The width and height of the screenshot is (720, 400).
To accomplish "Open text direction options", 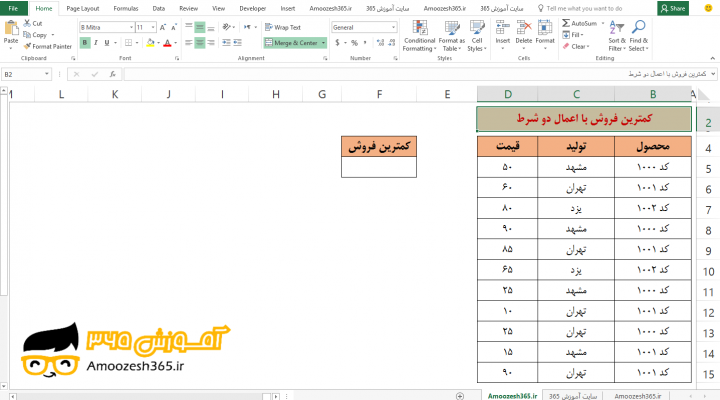I will 249,27.
